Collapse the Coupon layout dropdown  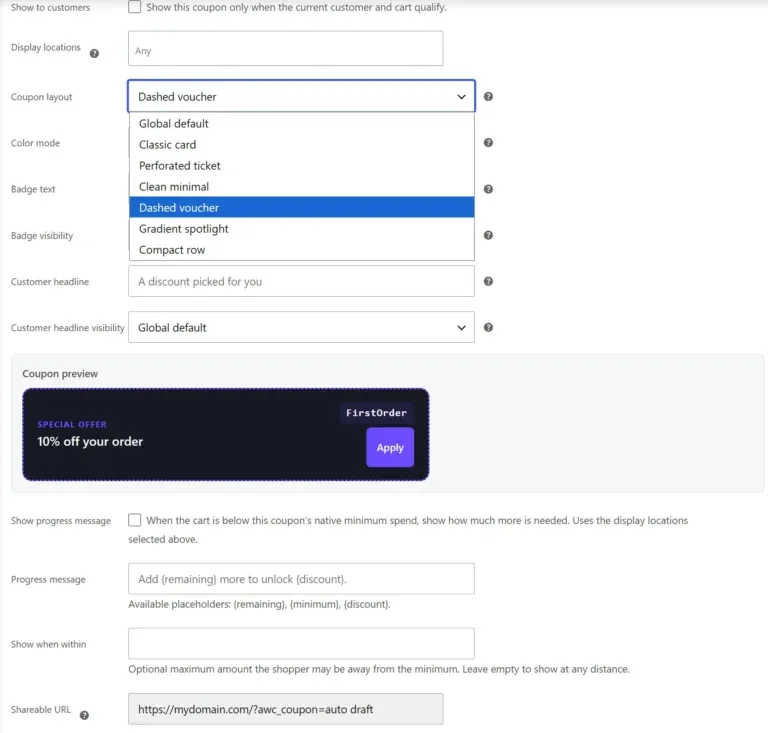(301, 96)
